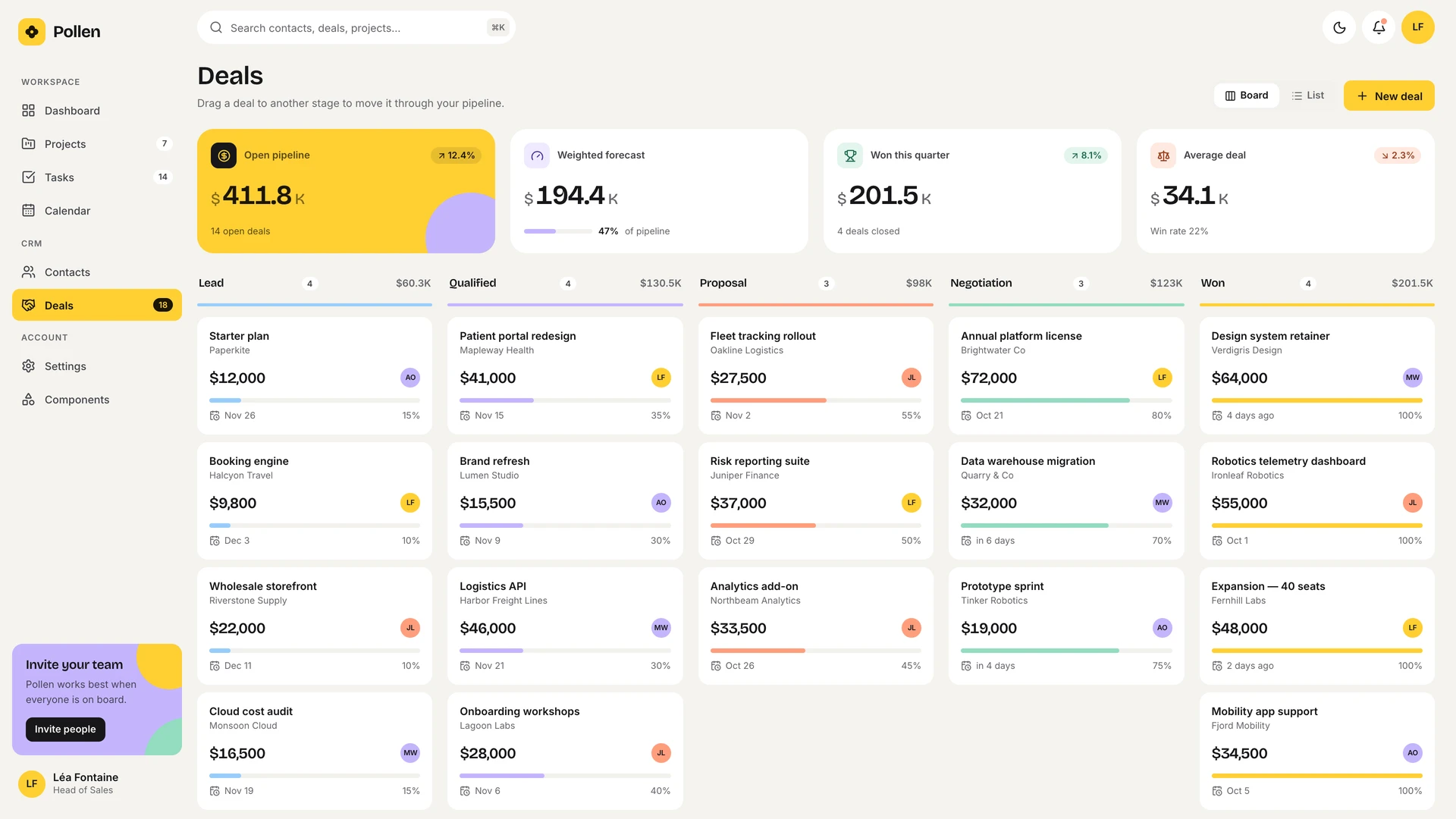1456x819 pixels.
Task: Click the LF avatar on Patient portal redesign
Action: point(661,378)
